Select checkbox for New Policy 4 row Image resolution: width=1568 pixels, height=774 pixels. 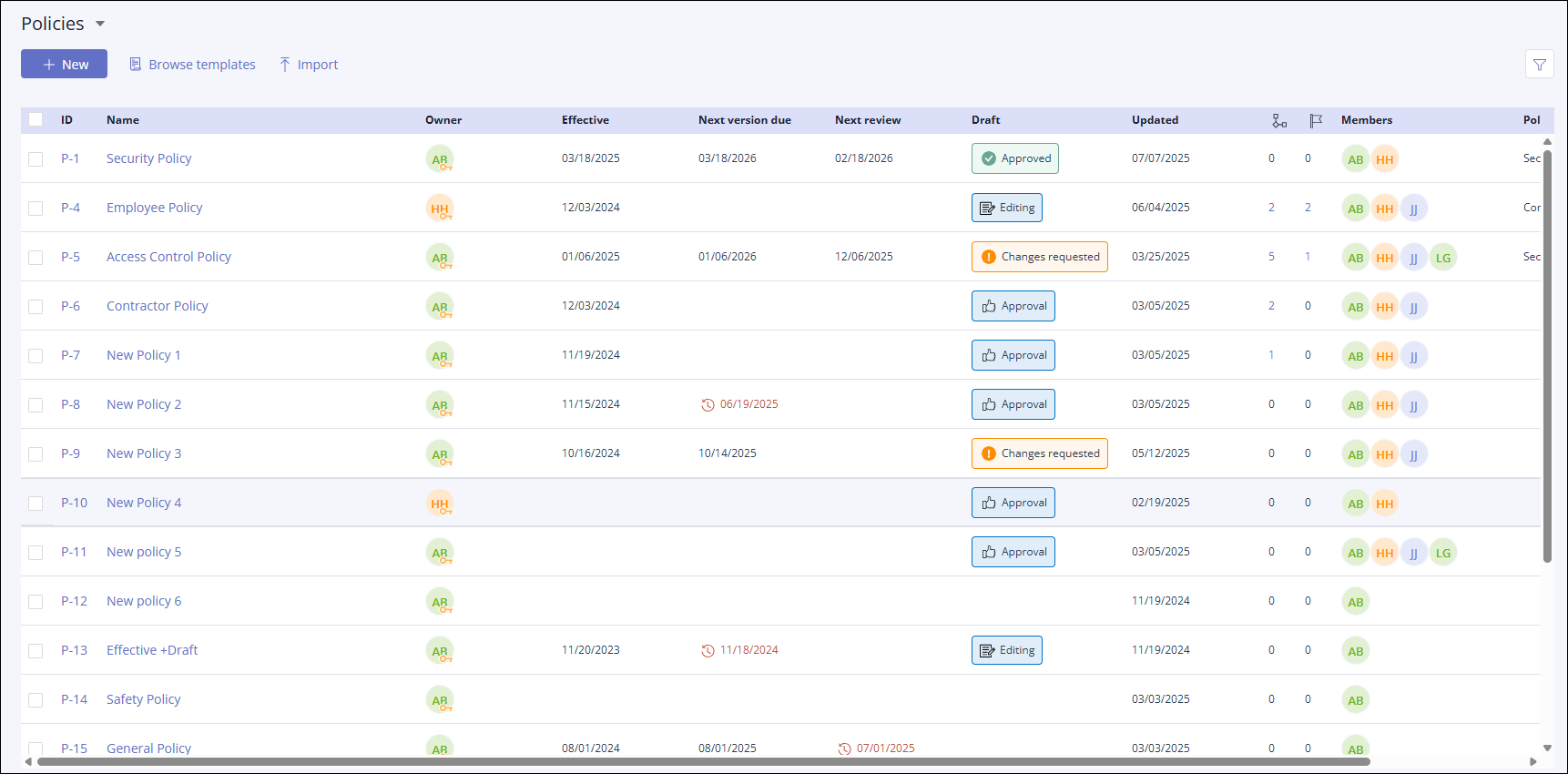click(x=36, y=504)
